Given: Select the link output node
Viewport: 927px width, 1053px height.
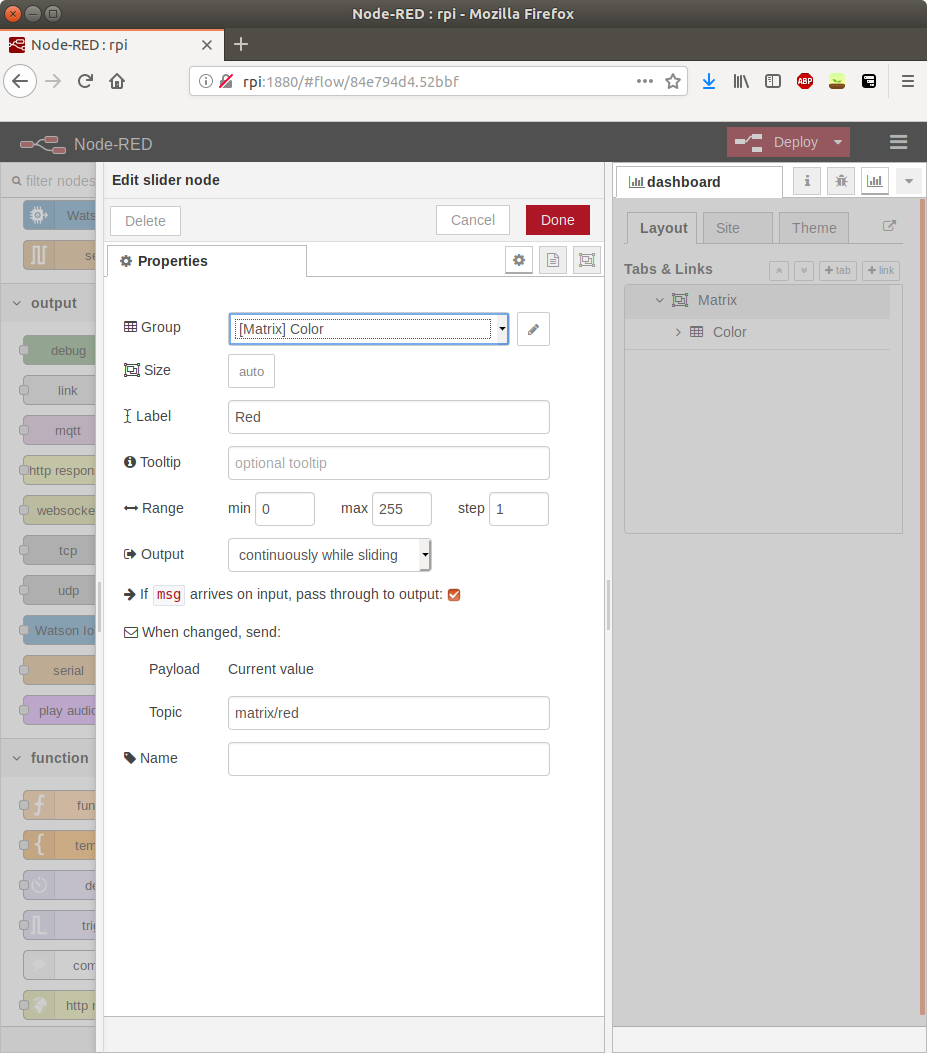Looking at the screenshot, I should [59, 391].
